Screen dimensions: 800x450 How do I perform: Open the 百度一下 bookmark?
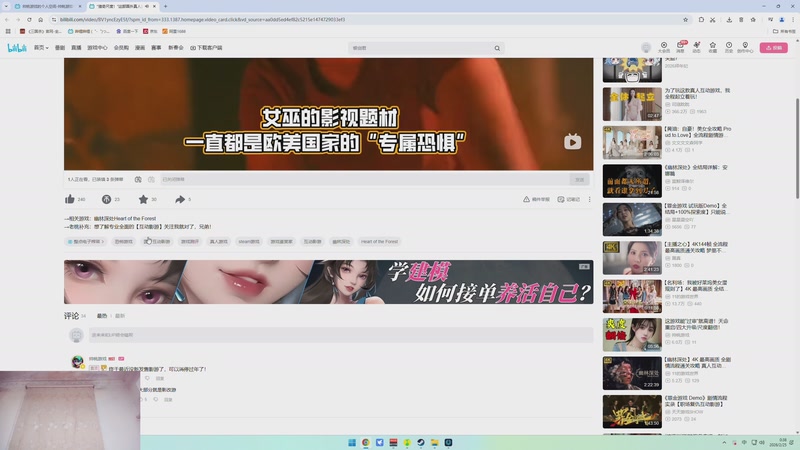point(127,31)
